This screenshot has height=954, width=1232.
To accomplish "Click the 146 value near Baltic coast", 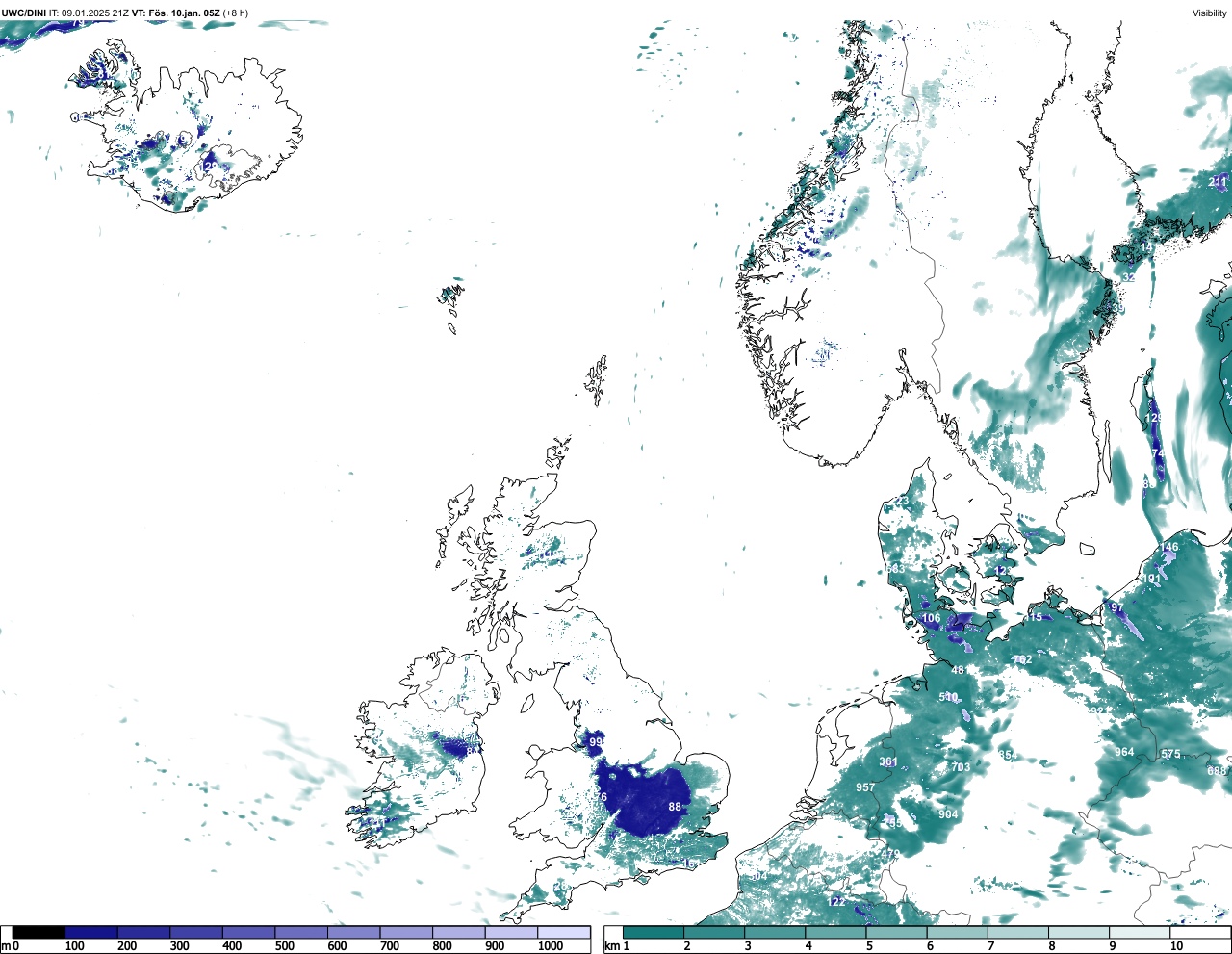I will pyautogui.click(x=1168, y=547).
